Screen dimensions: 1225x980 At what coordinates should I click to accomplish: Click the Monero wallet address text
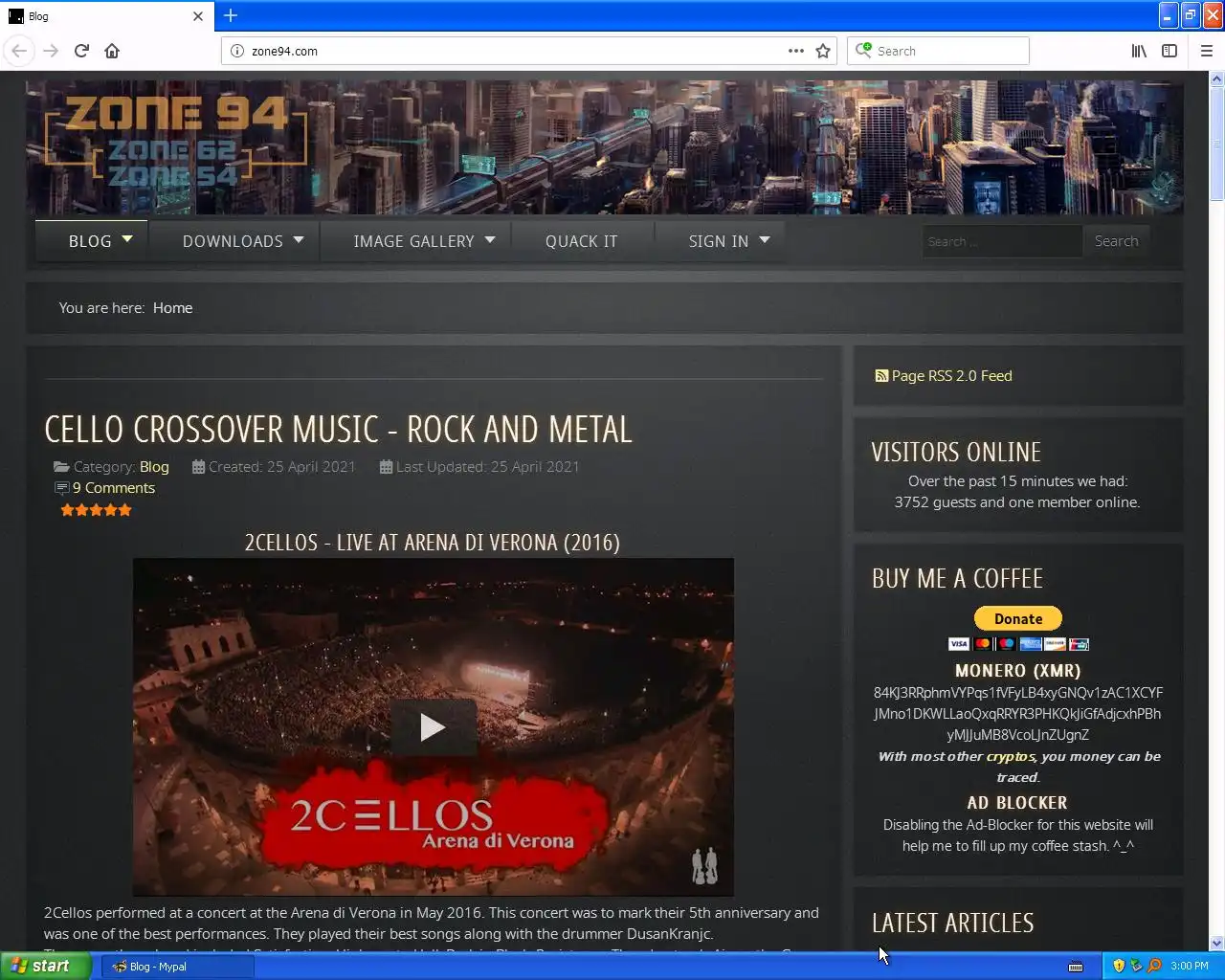pos(1018,714)
